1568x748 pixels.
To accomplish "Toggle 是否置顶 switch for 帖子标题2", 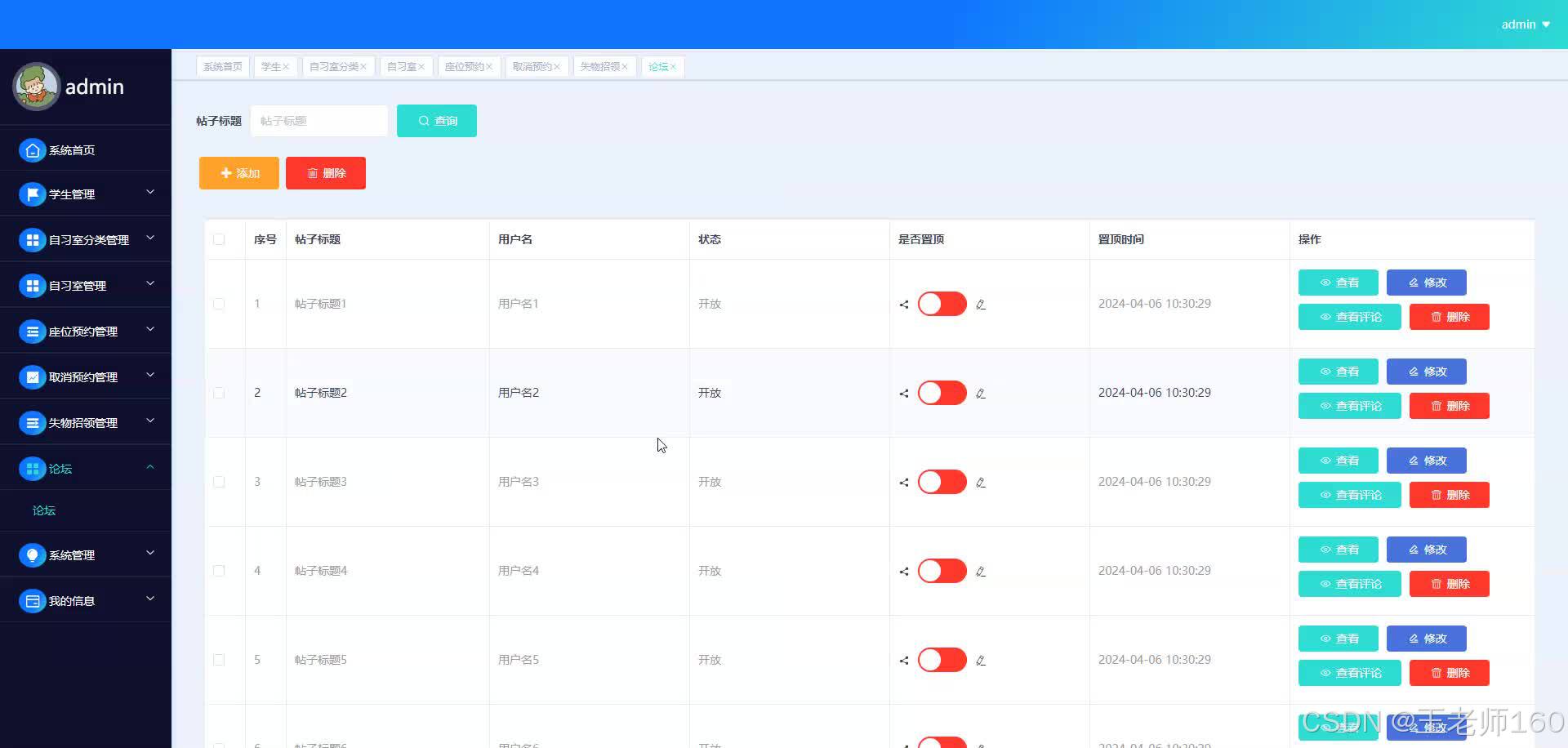I will [x=942, y=393].
